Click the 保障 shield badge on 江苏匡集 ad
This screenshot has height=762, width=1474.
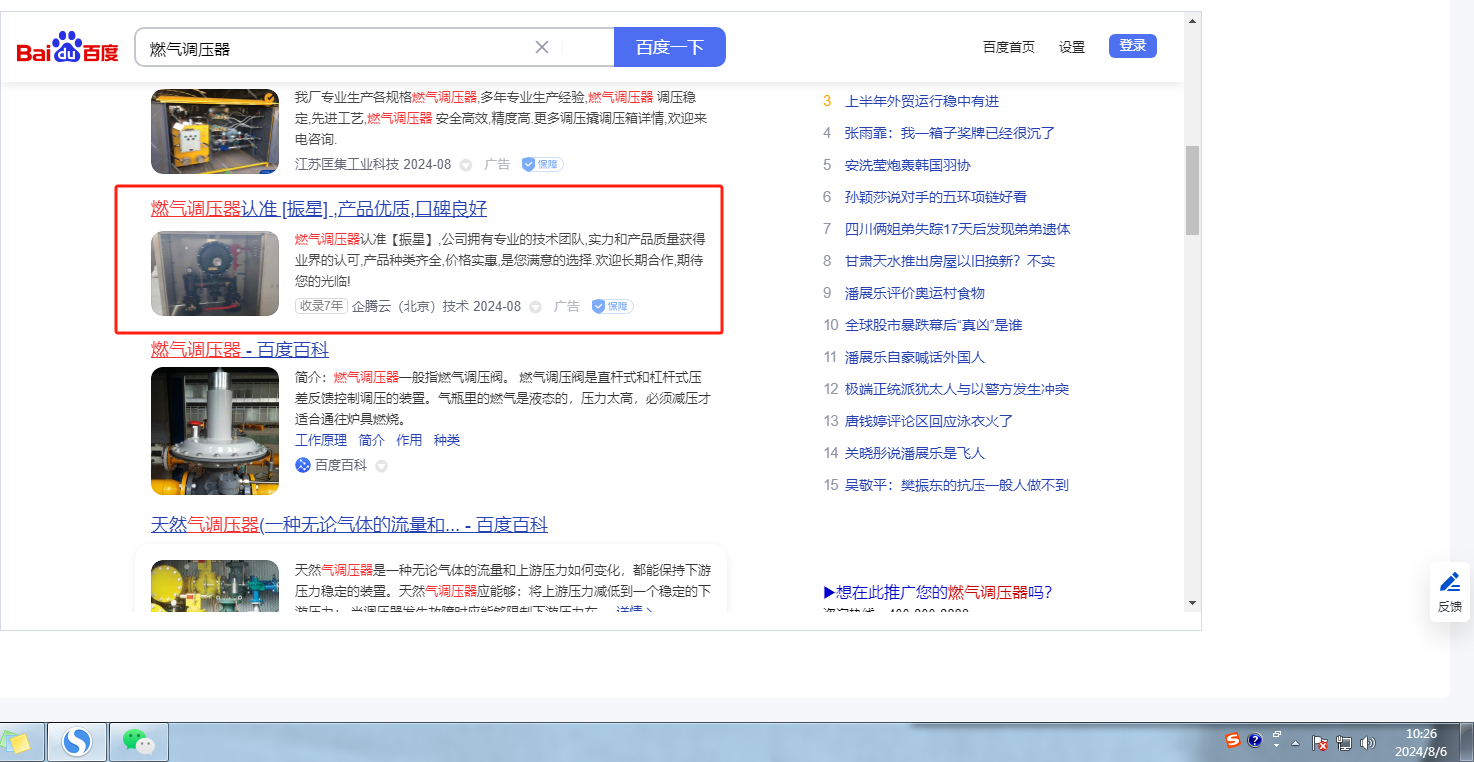tap(542, 164)
